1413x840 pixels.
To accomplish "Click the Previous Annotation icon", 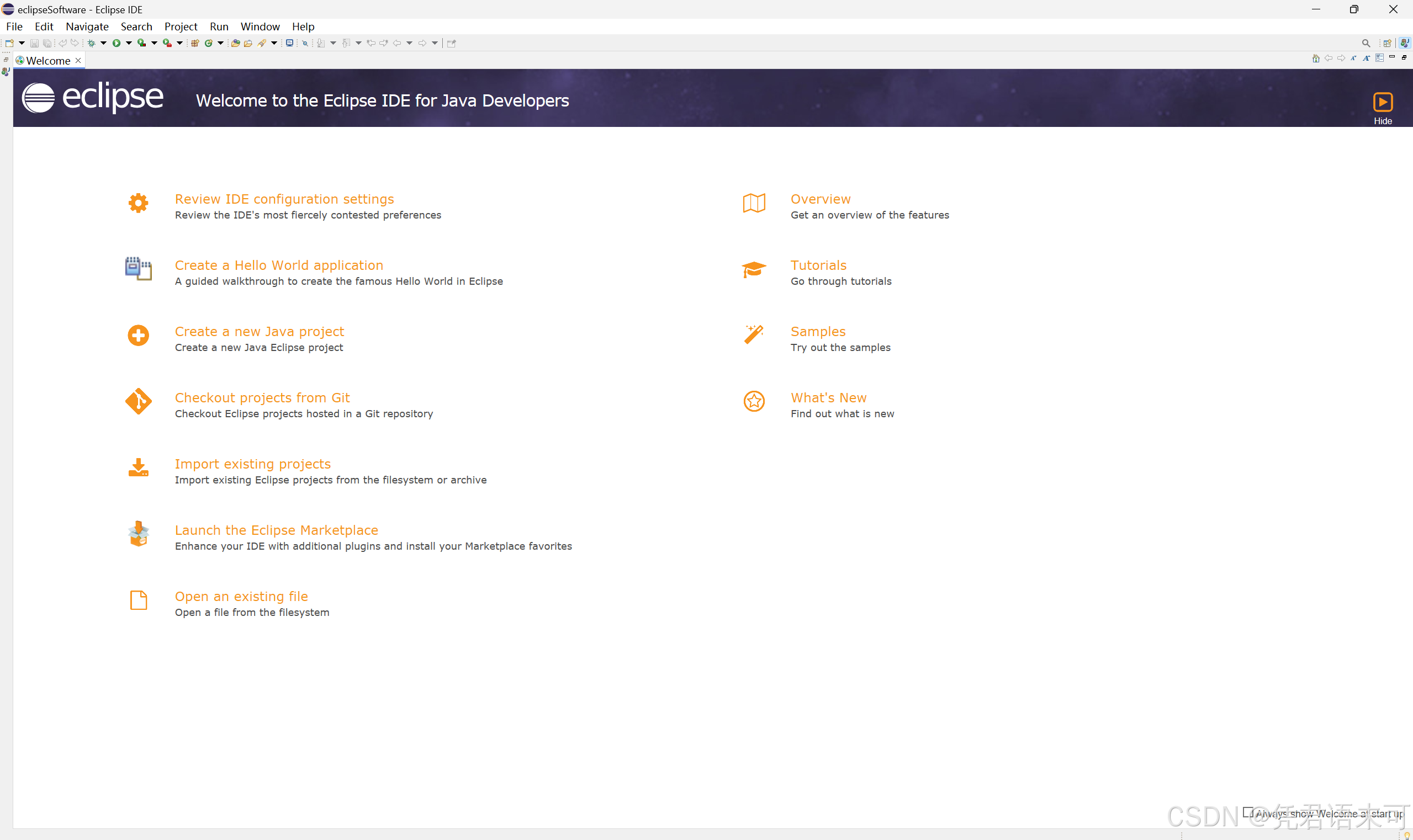I will (x=346, y=43).
